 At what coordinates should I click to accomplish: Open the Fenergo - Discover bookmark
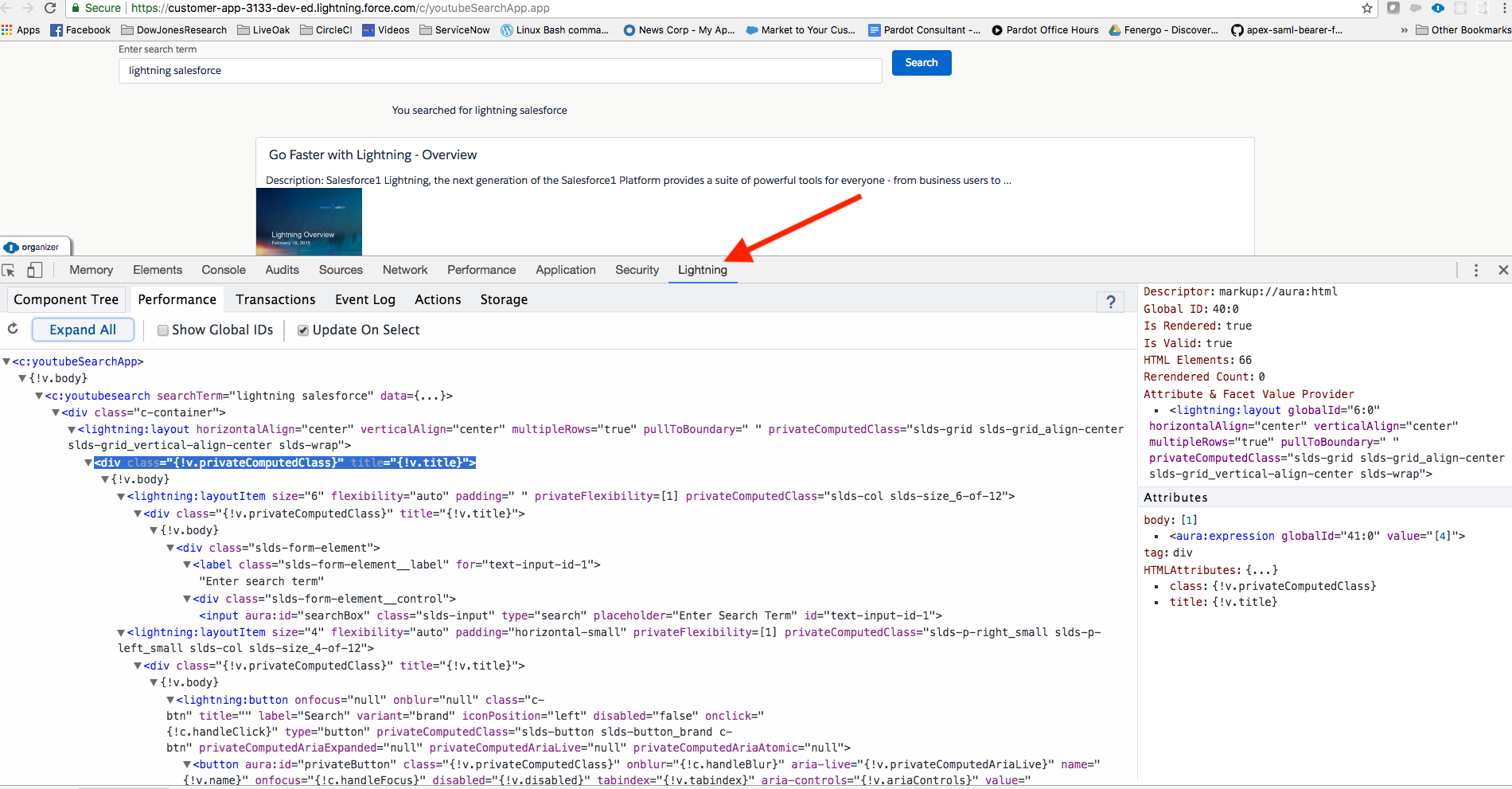pos(1163,30)
